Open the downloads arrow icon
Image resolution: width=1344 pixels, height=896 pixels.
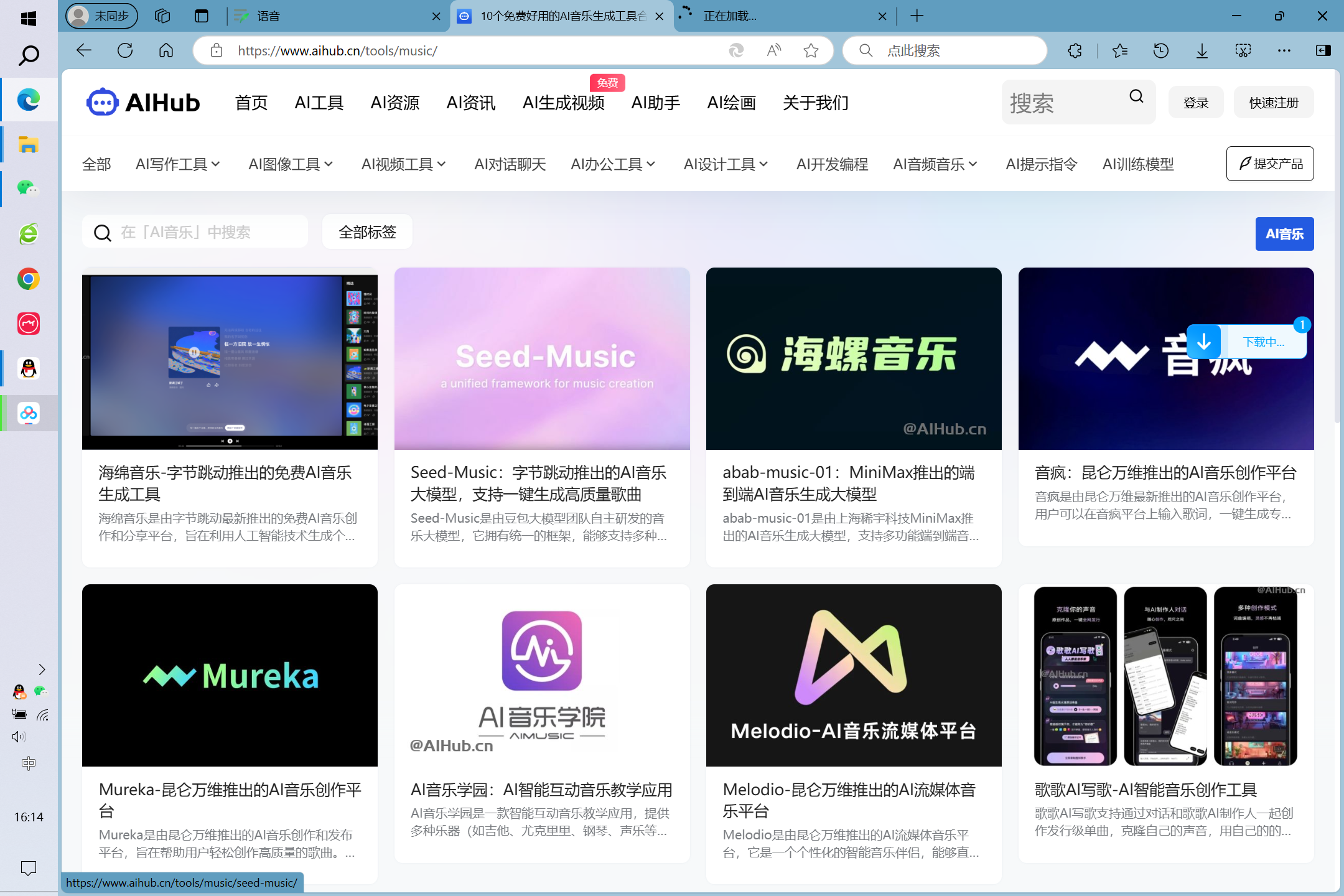[x=1202, y=50]
